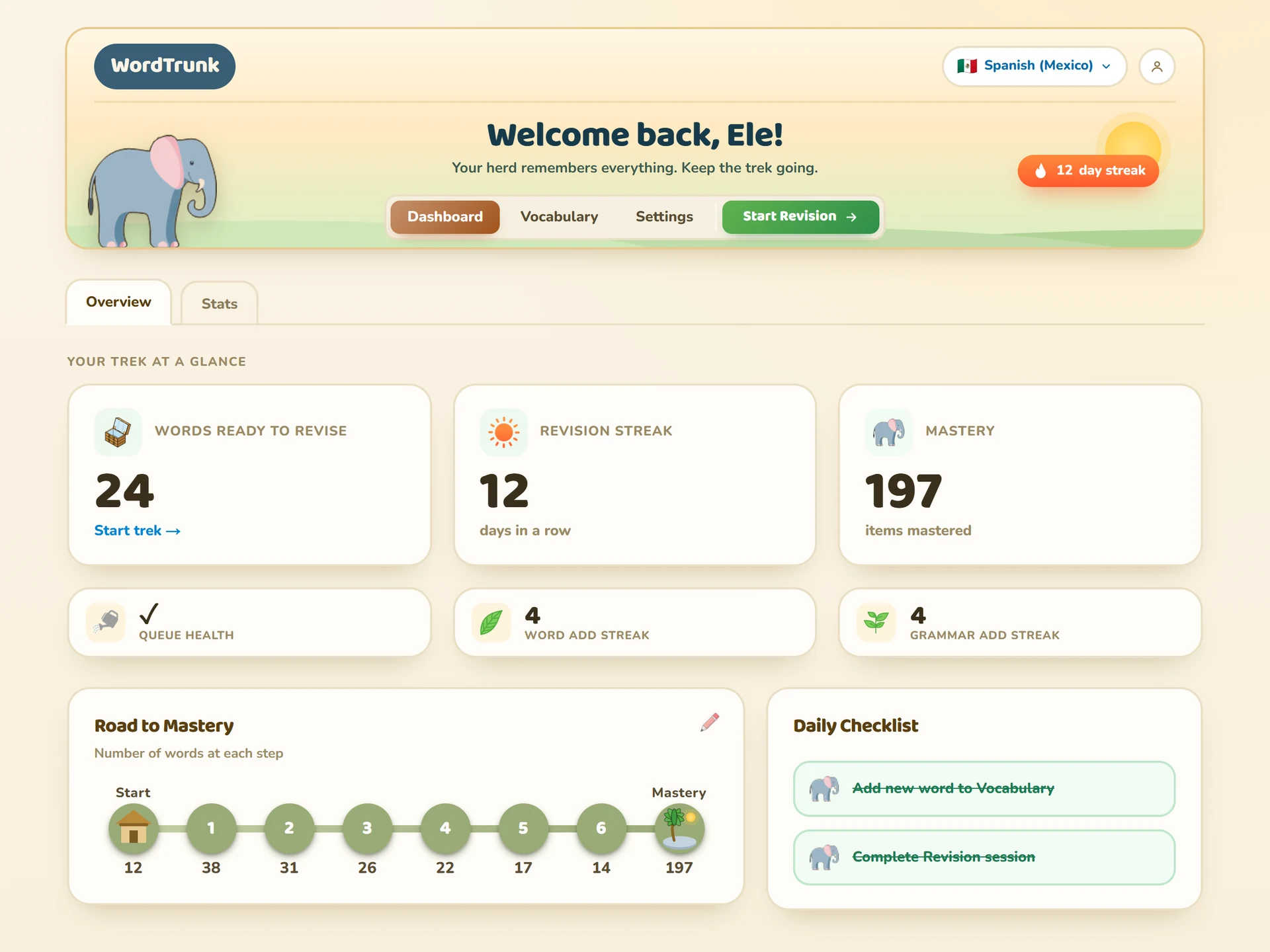Image resolution: width=1270 pixels, height=952 pixels.
Task: Click elephant icon beside 'Add new word to Vocabulary'
Action: coord(824,789)
